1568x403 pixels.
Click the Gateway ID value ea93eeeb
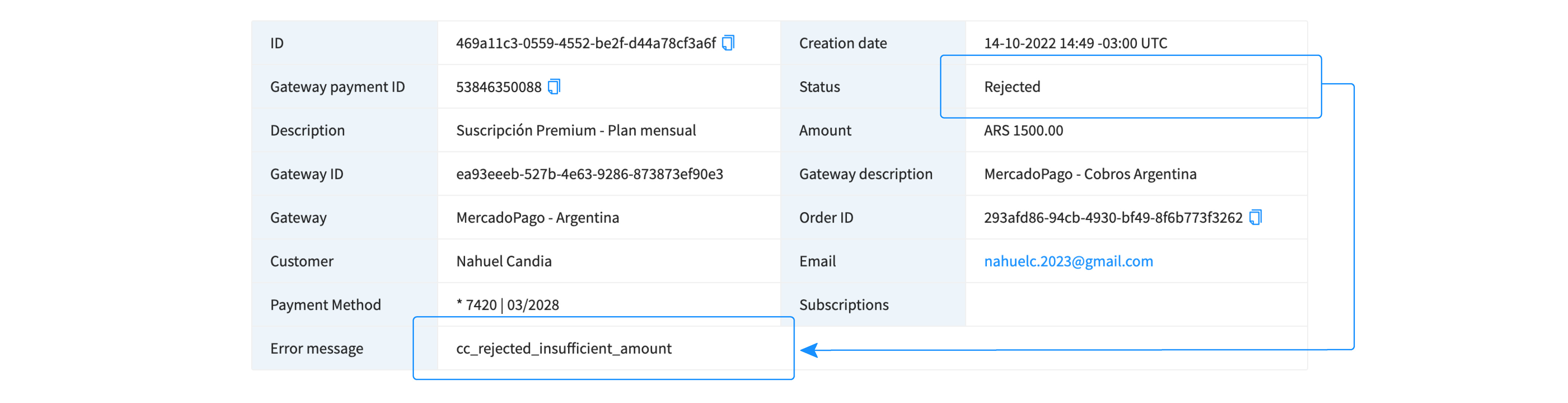pyautogui.click(x=589, y=174)
